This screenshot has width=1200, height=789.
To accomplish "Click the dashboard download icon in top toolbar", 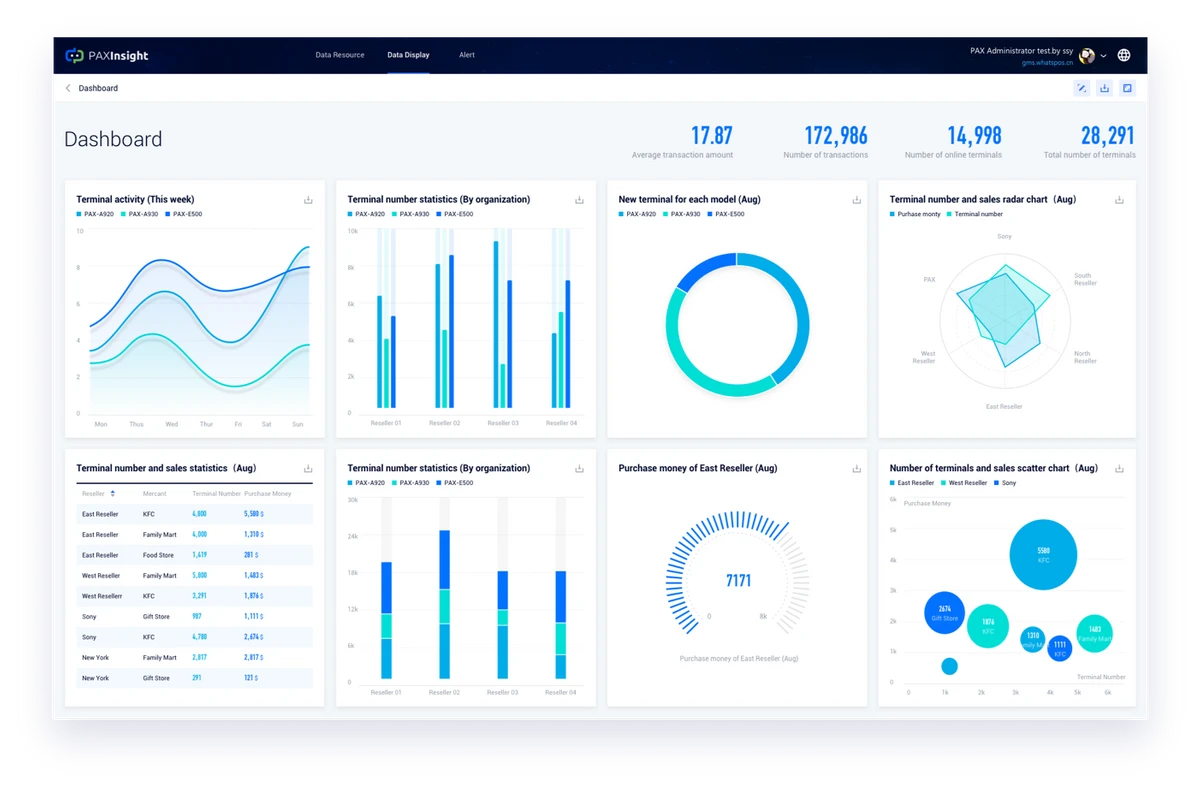I will pos(1104,88).
